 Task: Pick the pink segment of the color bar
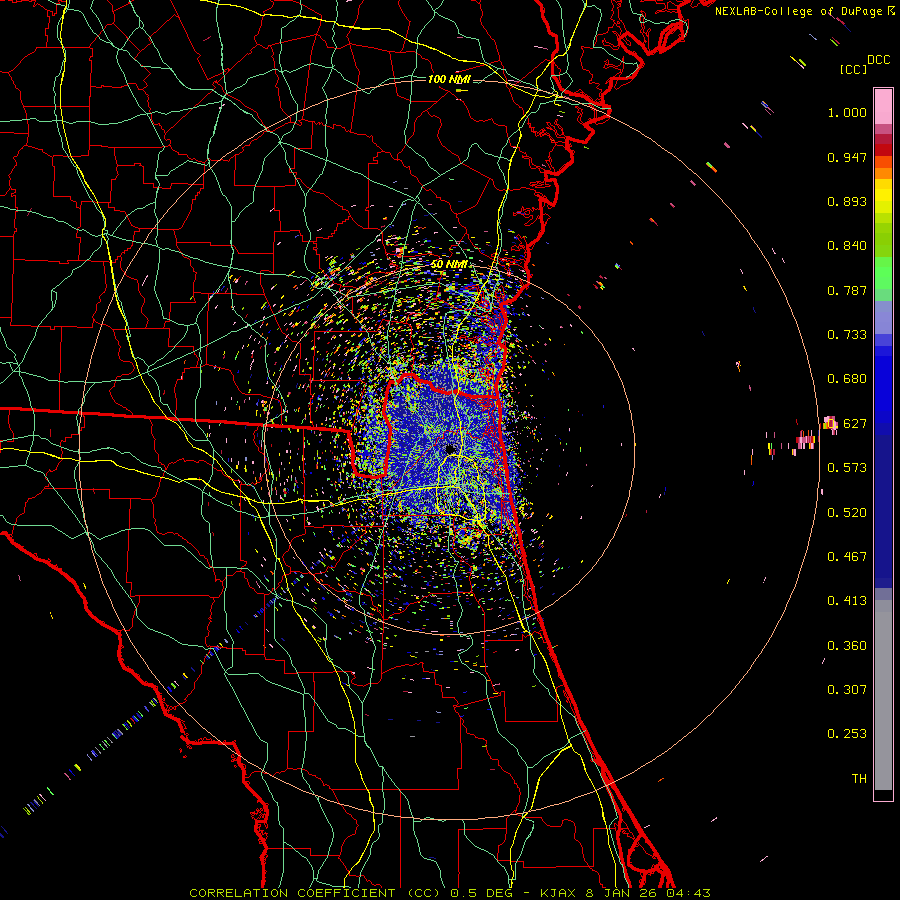(883, 107)
